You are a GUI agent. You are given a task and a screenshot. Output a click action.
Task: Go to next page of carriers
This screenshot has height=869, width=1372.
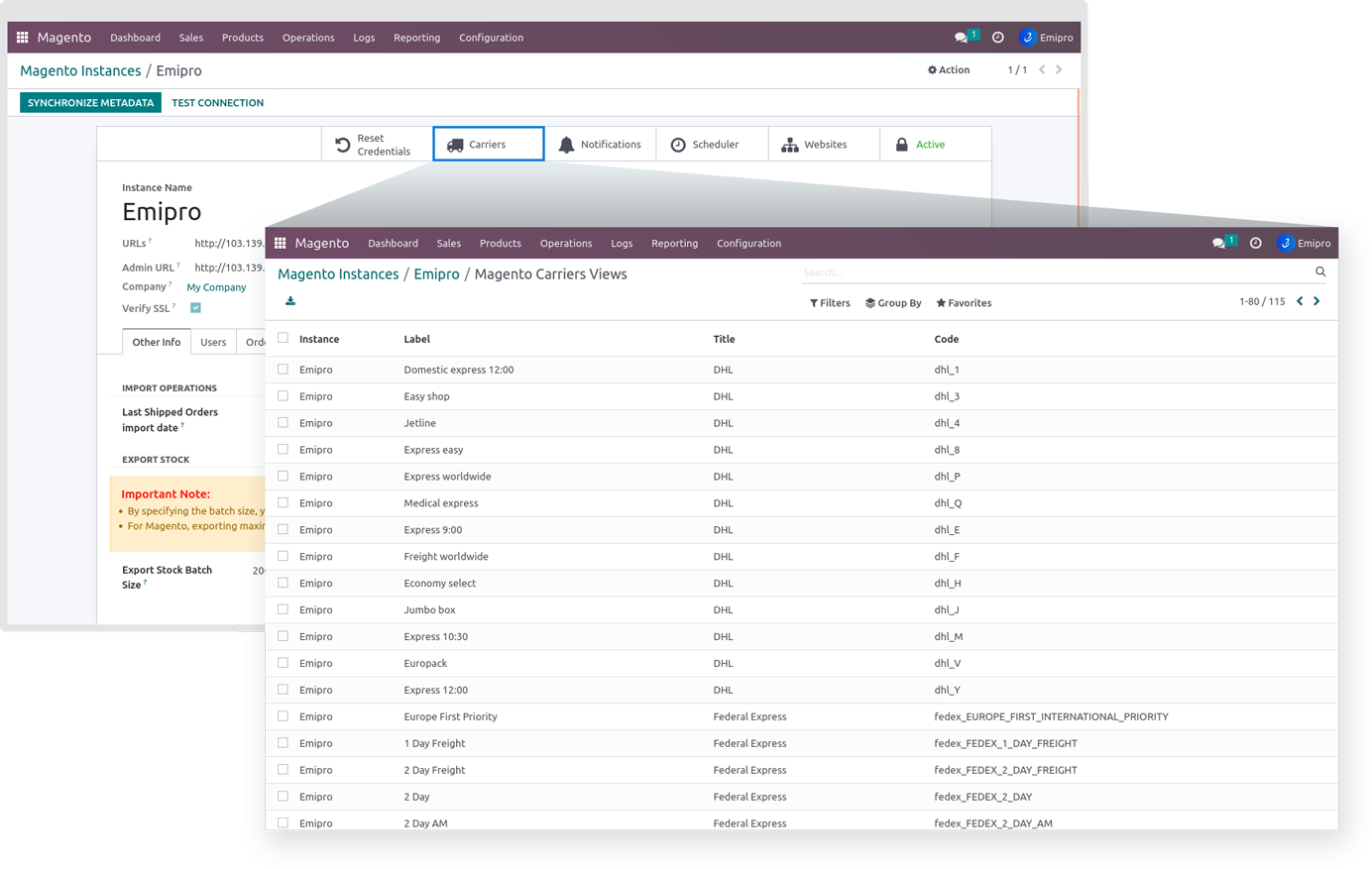coord(1316,301)
